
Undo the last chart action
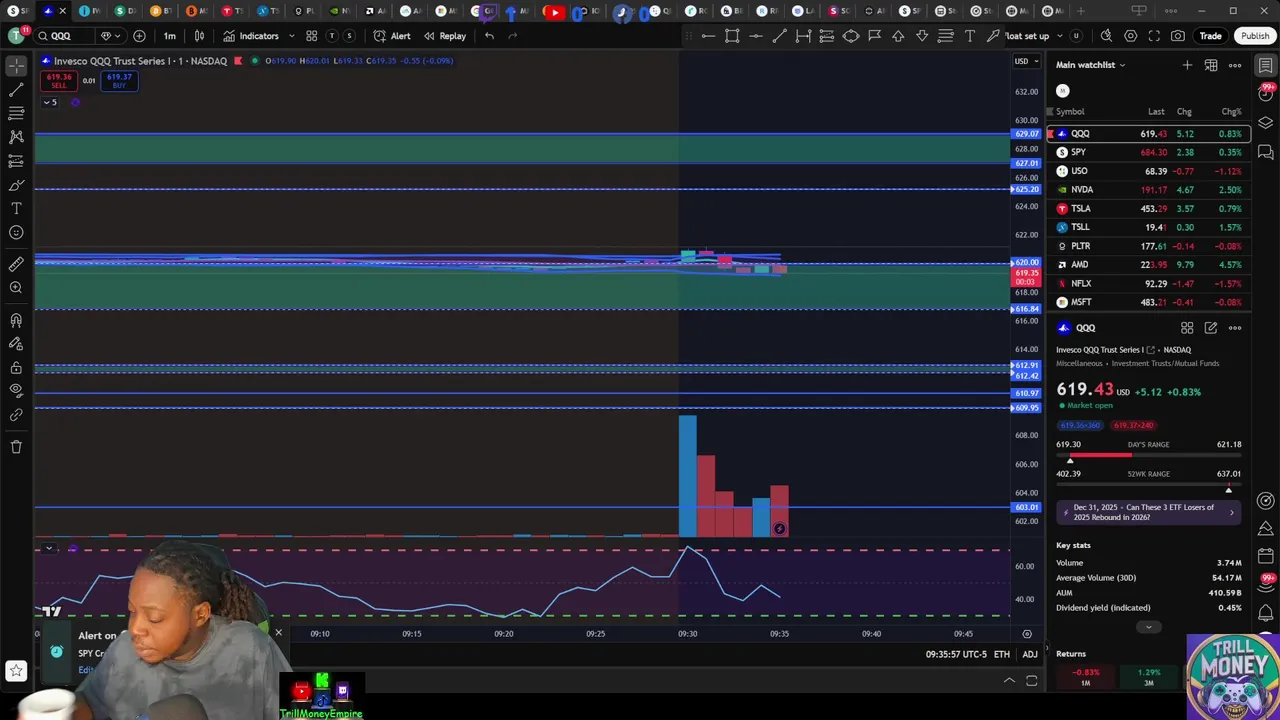489,36
